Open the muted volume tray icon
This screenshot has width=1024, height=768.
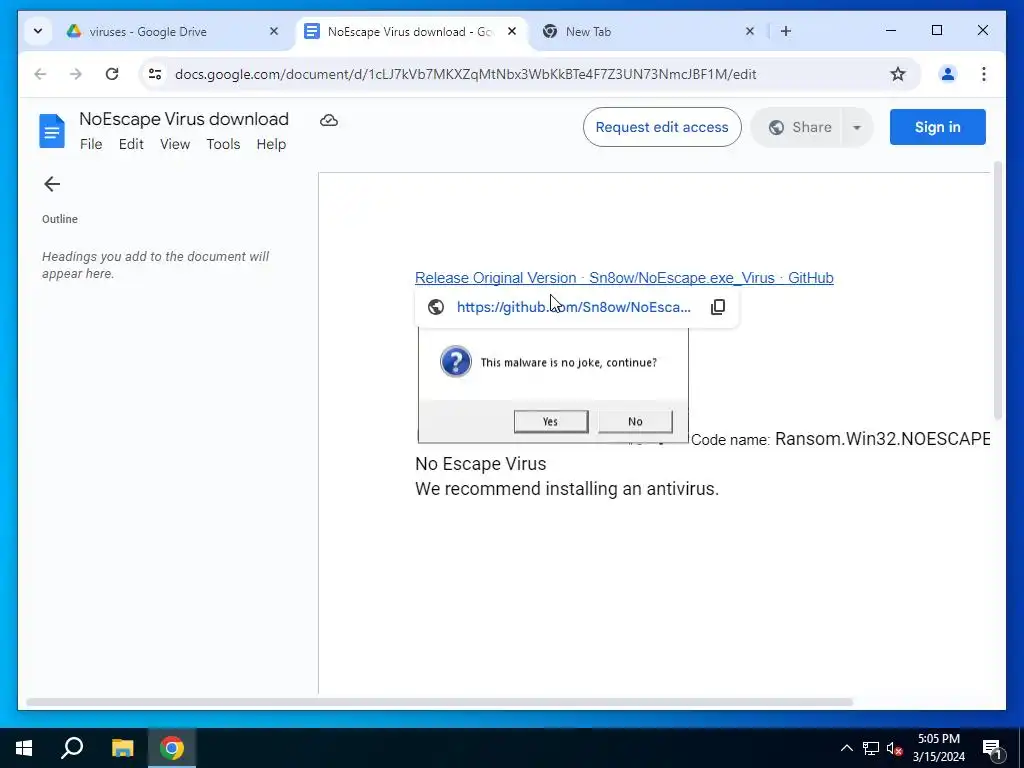(895, 748)
